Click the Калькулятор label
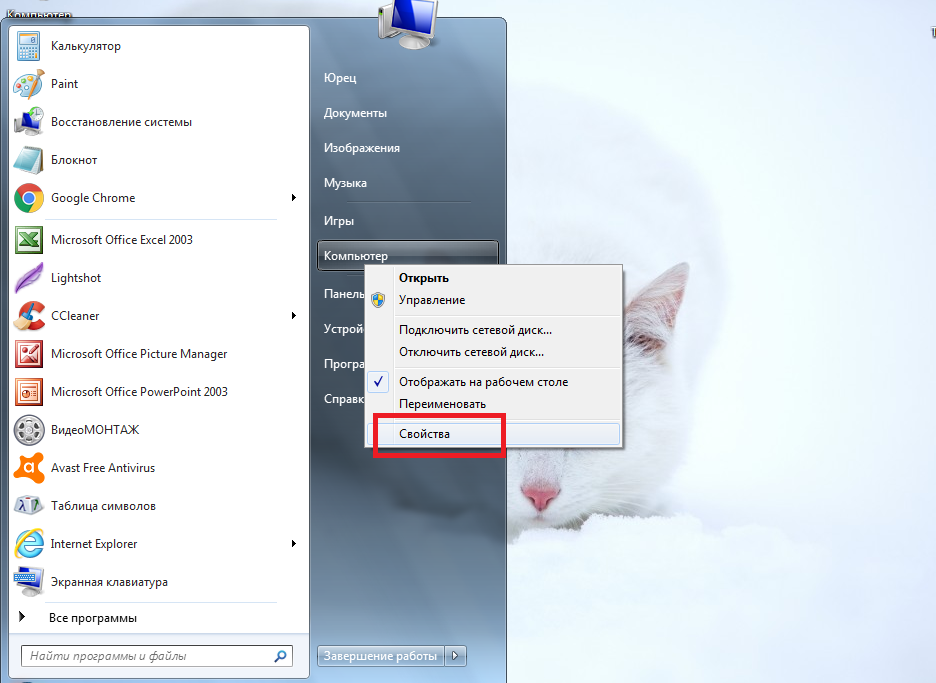This screenshot has width=936, height=683. (x=86, y=46)
